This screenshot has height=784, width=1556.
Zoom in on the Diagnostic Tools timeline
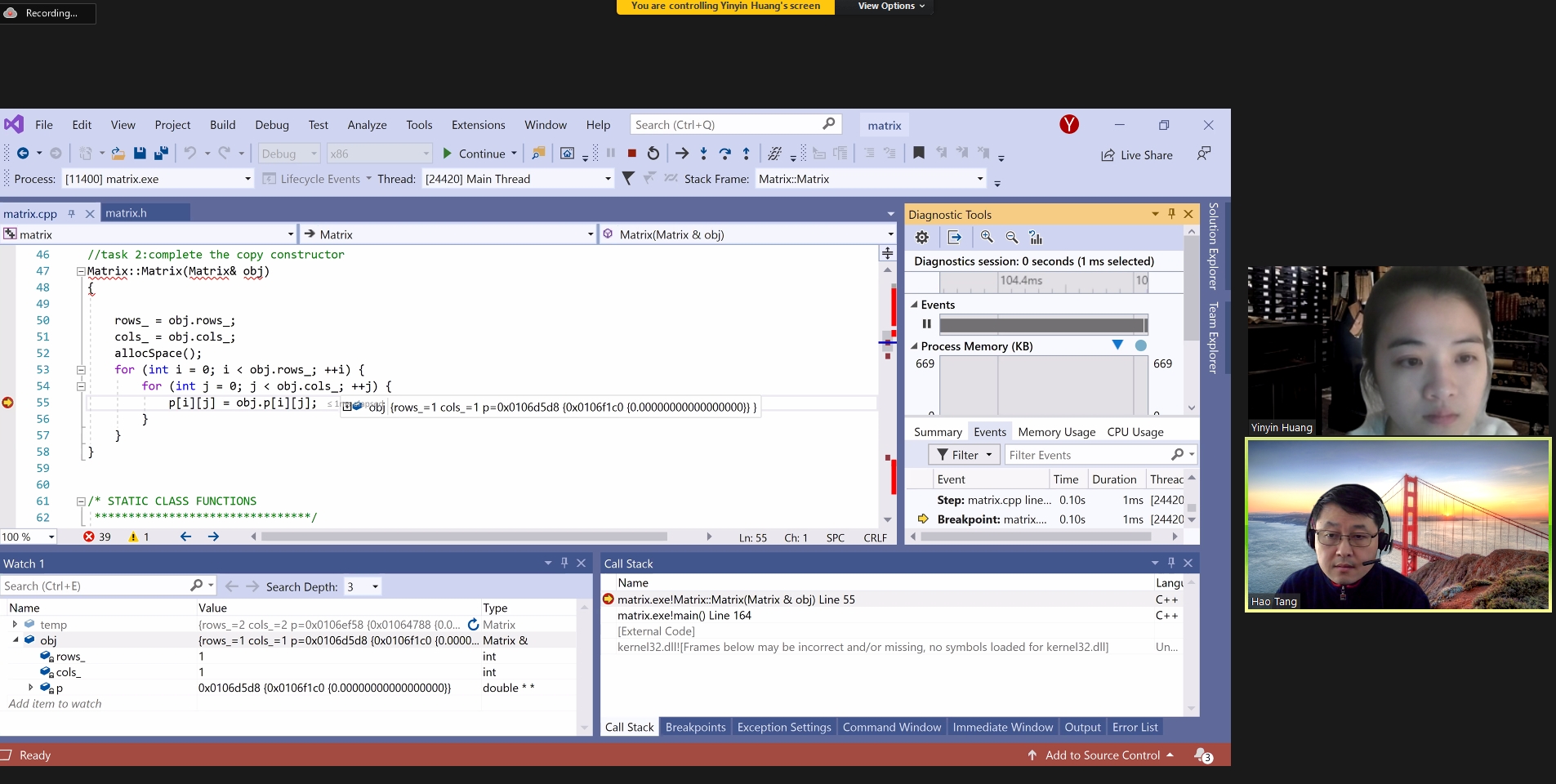987,238
